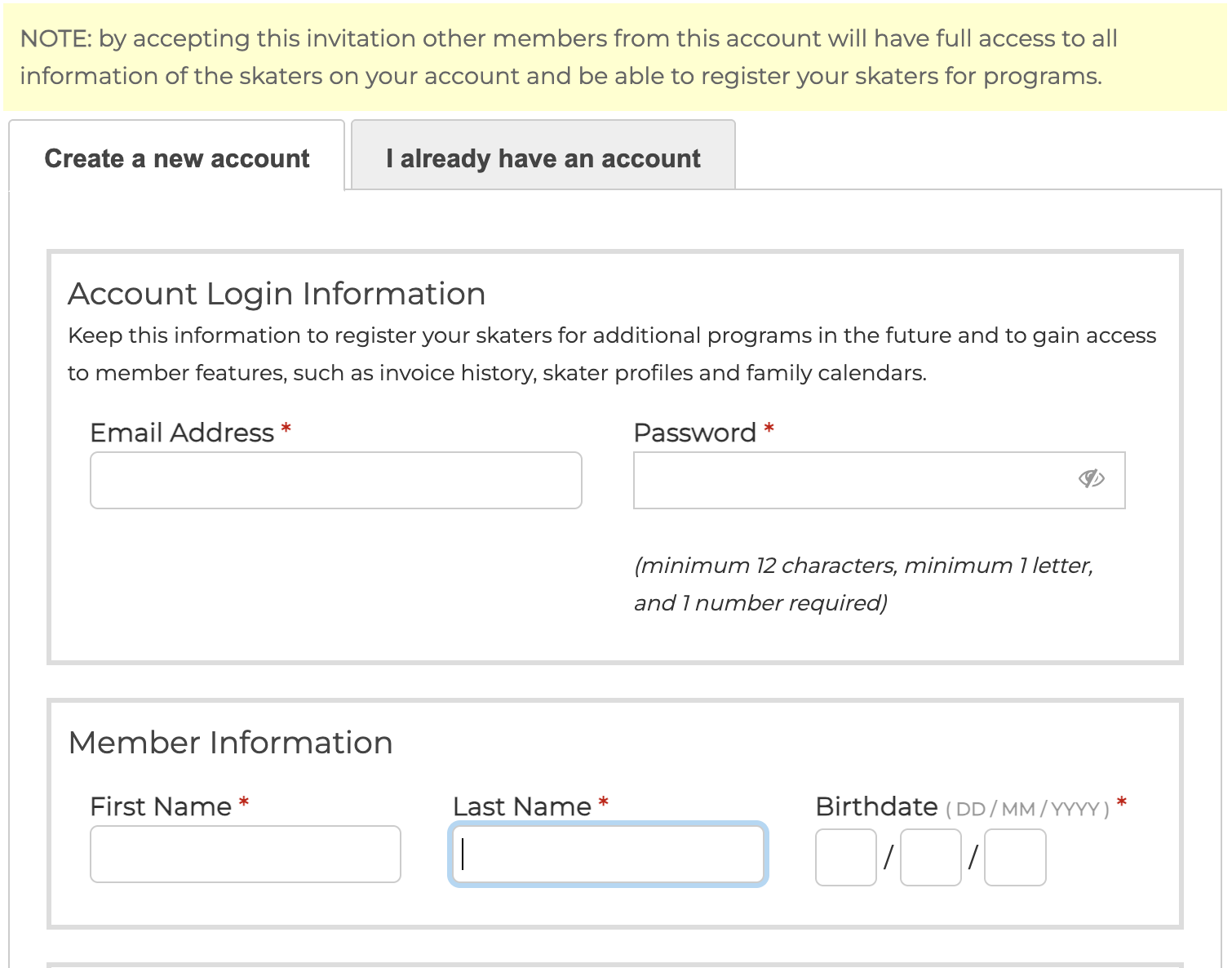Click the yellow NOTE invitation banner
Image resolution: width=1232 pixels, height=968 pixels.
[x=615, y=57]
